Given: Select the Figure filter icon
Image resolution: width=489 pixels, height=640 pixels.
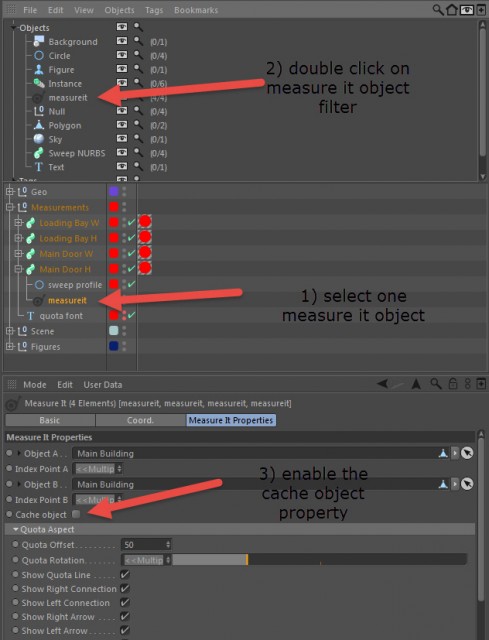Looking at the screenshot, I should 39,69.
